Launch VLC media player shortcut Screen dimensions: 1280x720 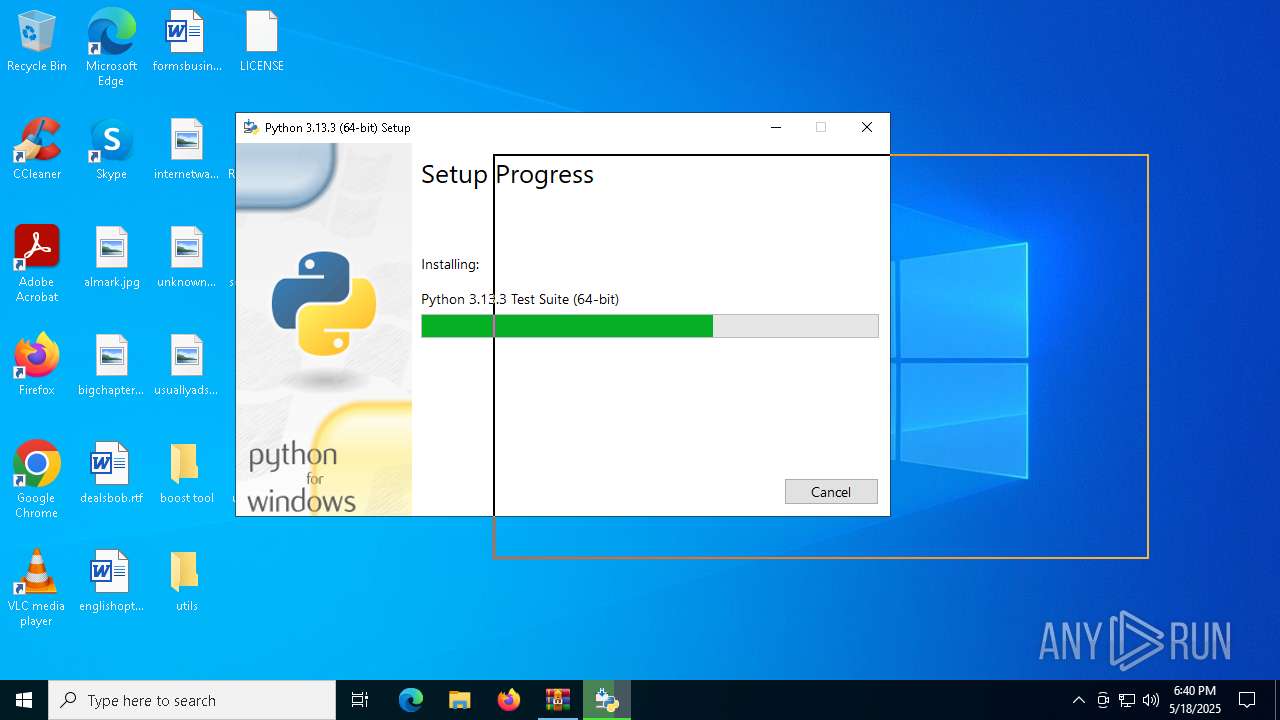37,588
